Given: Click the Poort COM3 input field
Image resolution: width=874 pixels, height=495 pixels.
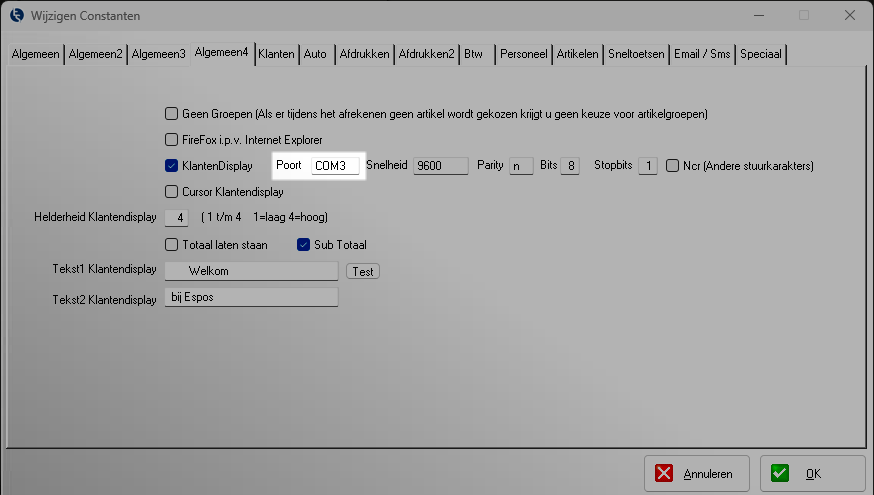Looking at the screenshot, I should (x=334, y=166).
